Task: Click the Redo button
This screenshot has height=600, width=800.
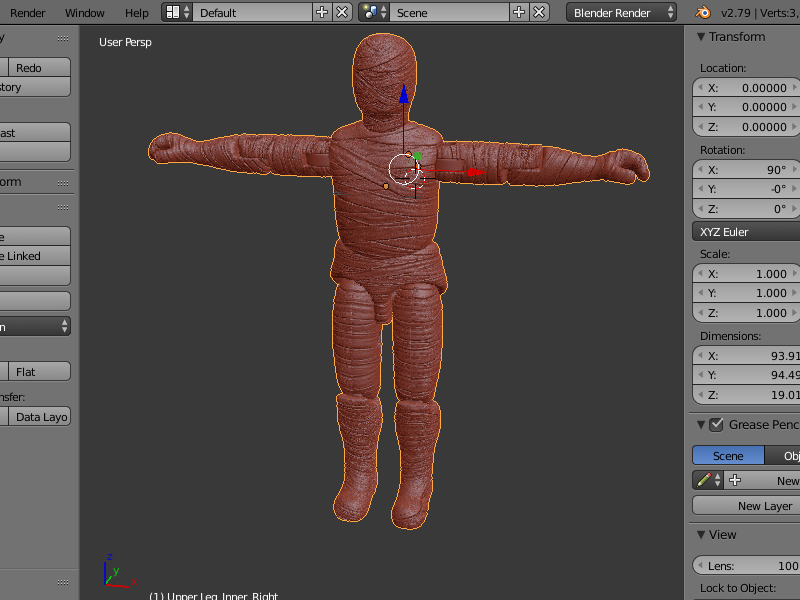Action: (x=30, y=68)
